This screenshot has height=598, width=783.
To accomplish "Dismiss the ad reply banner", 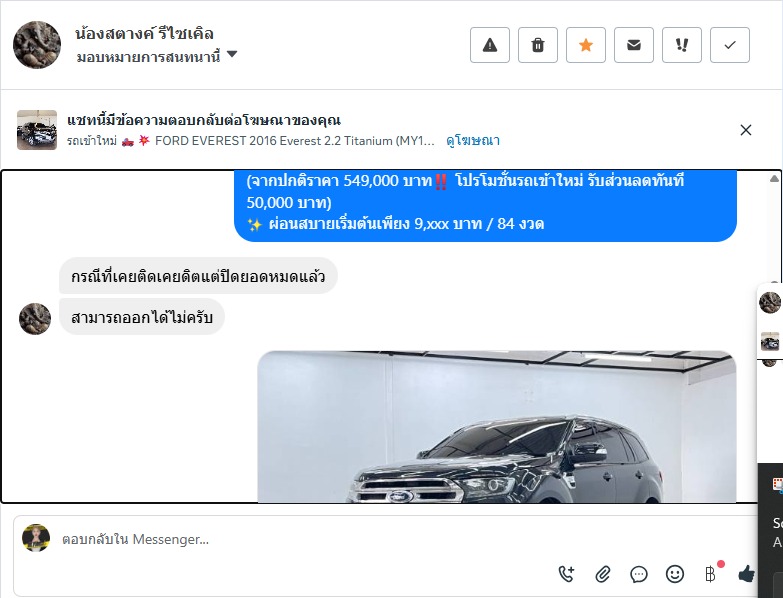I will (746, 130).
